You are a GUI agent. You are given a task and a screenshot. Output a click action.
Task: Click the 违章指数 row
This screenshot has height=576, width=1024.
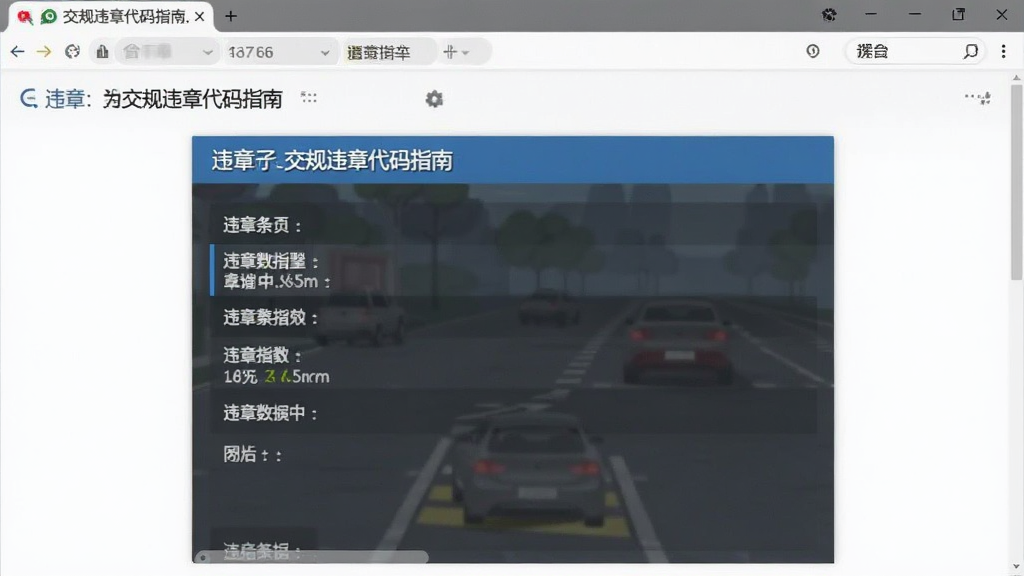[x=513, y=365]
